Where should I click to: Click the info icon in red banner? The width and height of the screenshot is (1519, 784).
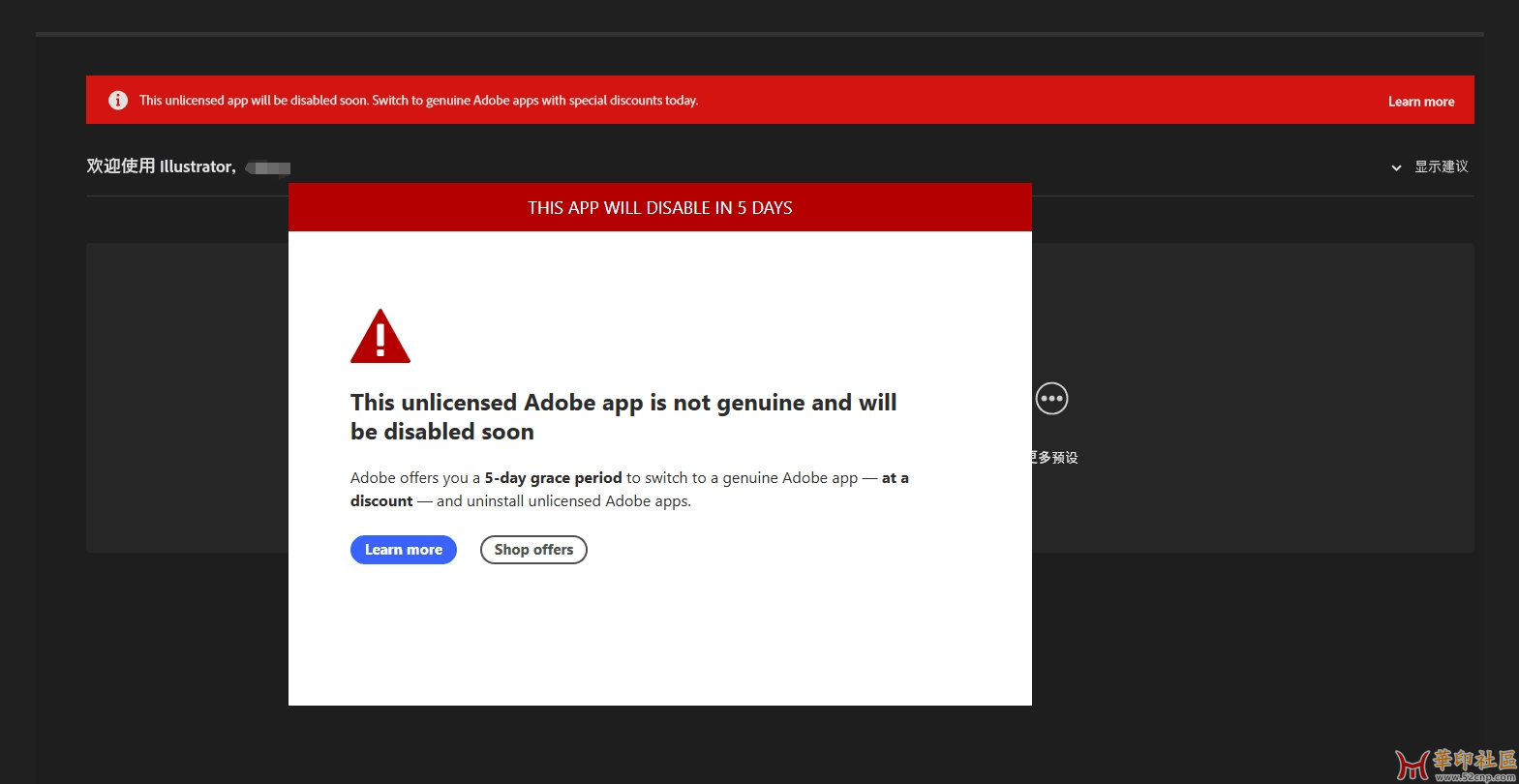(x=118, y=101)
